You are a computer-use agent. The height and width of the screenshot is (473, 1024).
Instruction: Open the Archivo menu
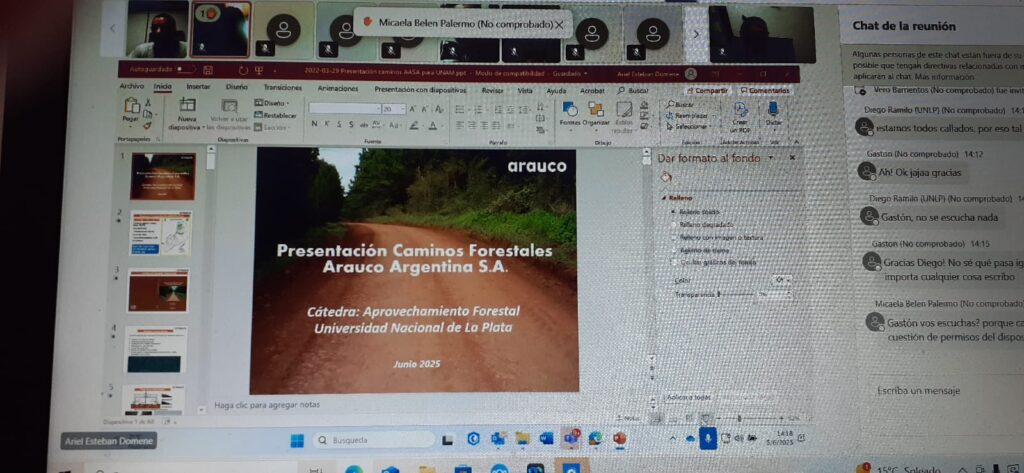(x=132, y=86)
